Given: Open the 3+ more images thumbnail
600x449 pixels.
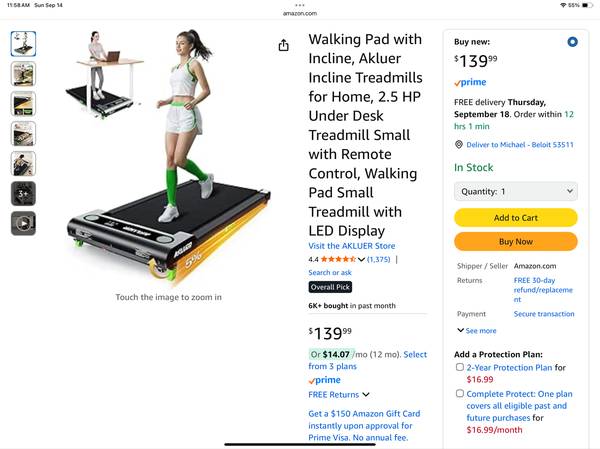Looking at the screenshot, I should tap(23, 193).
